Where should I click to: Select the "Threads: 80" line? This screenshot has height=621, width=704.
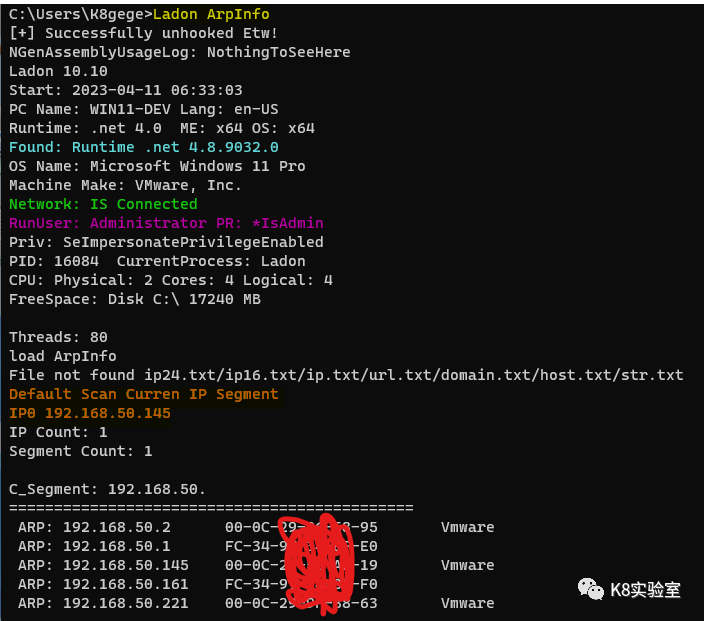click(x=58, y=337)
